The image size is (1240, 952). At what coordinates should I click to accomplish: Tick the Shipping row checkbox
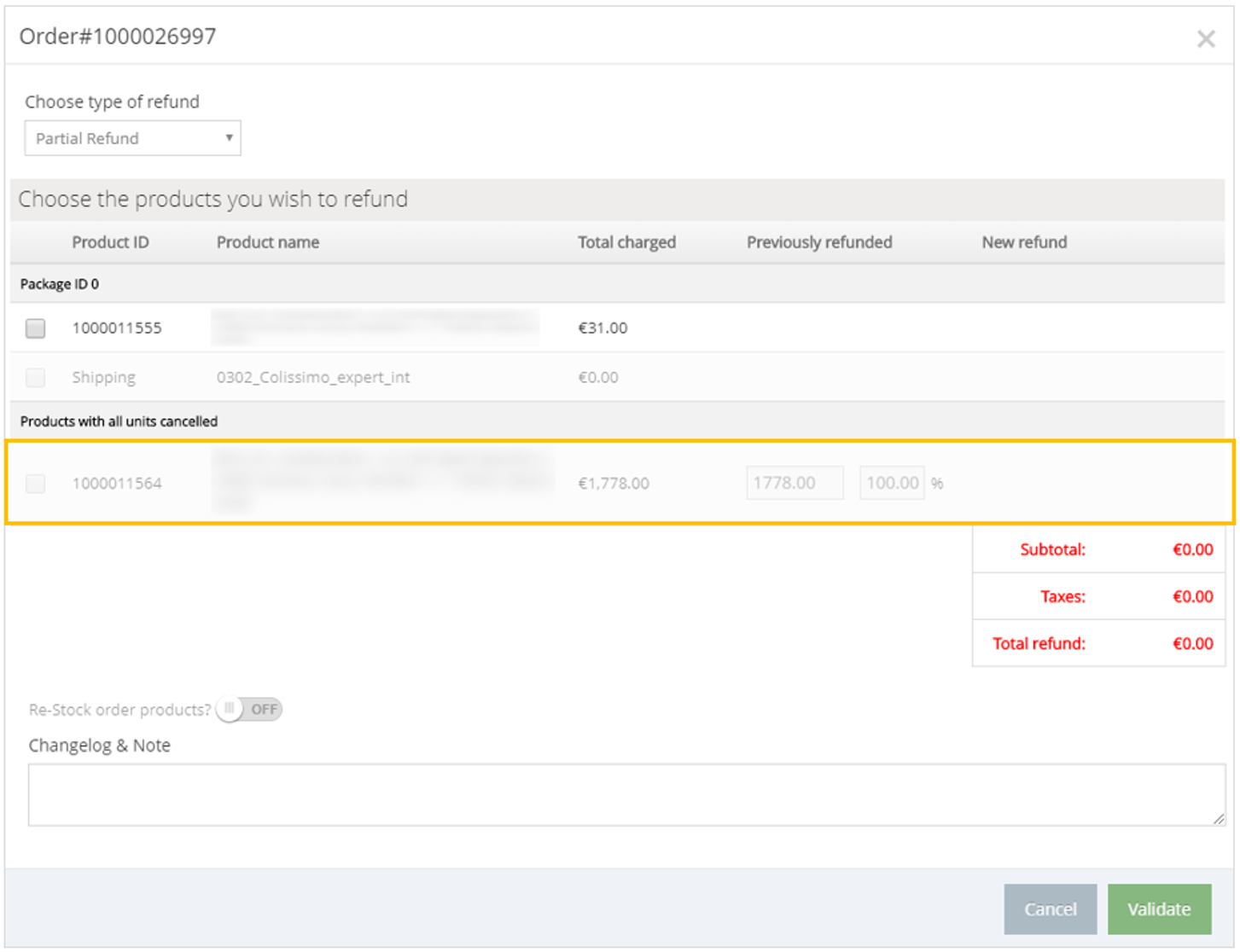[35, 378]
